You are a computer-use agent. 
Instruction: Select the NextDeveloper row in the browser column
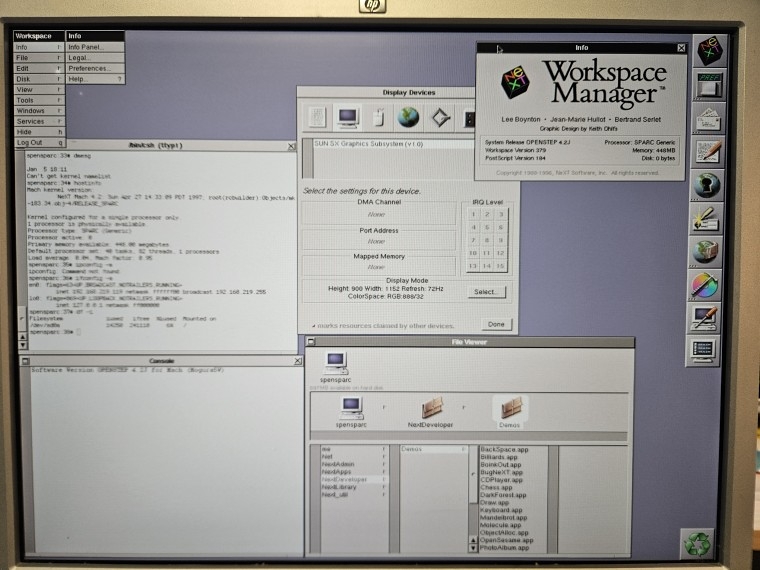(354, 479)
